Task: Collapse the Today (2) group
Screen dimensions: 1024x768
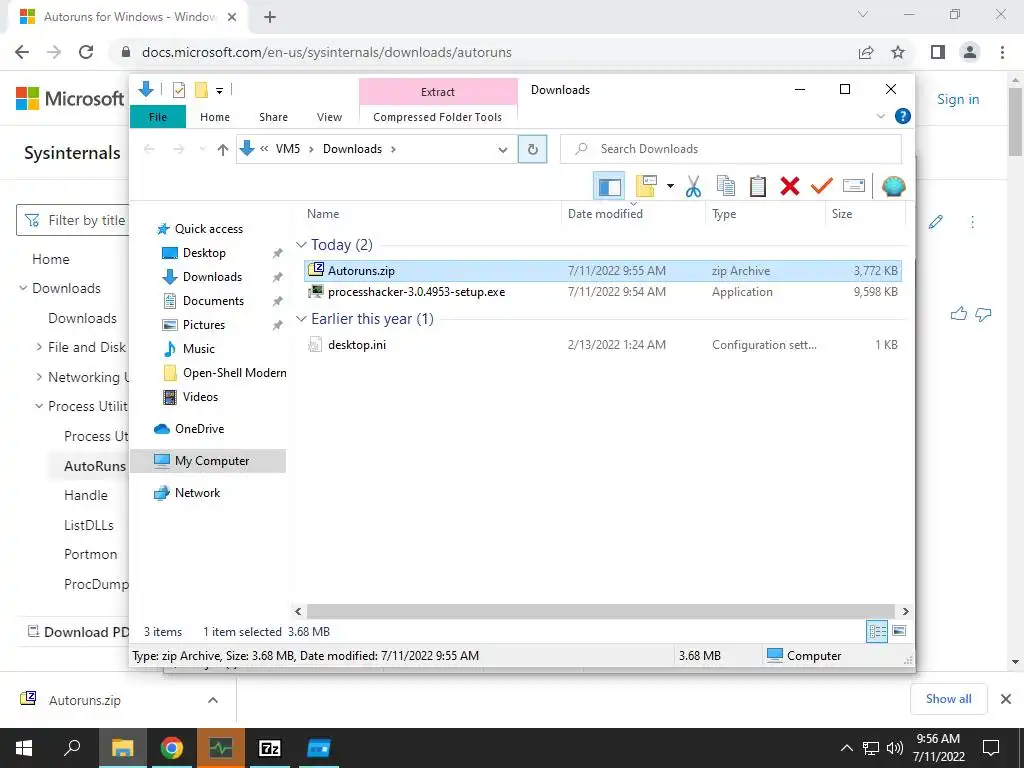Action: click(x=301, y=245)
